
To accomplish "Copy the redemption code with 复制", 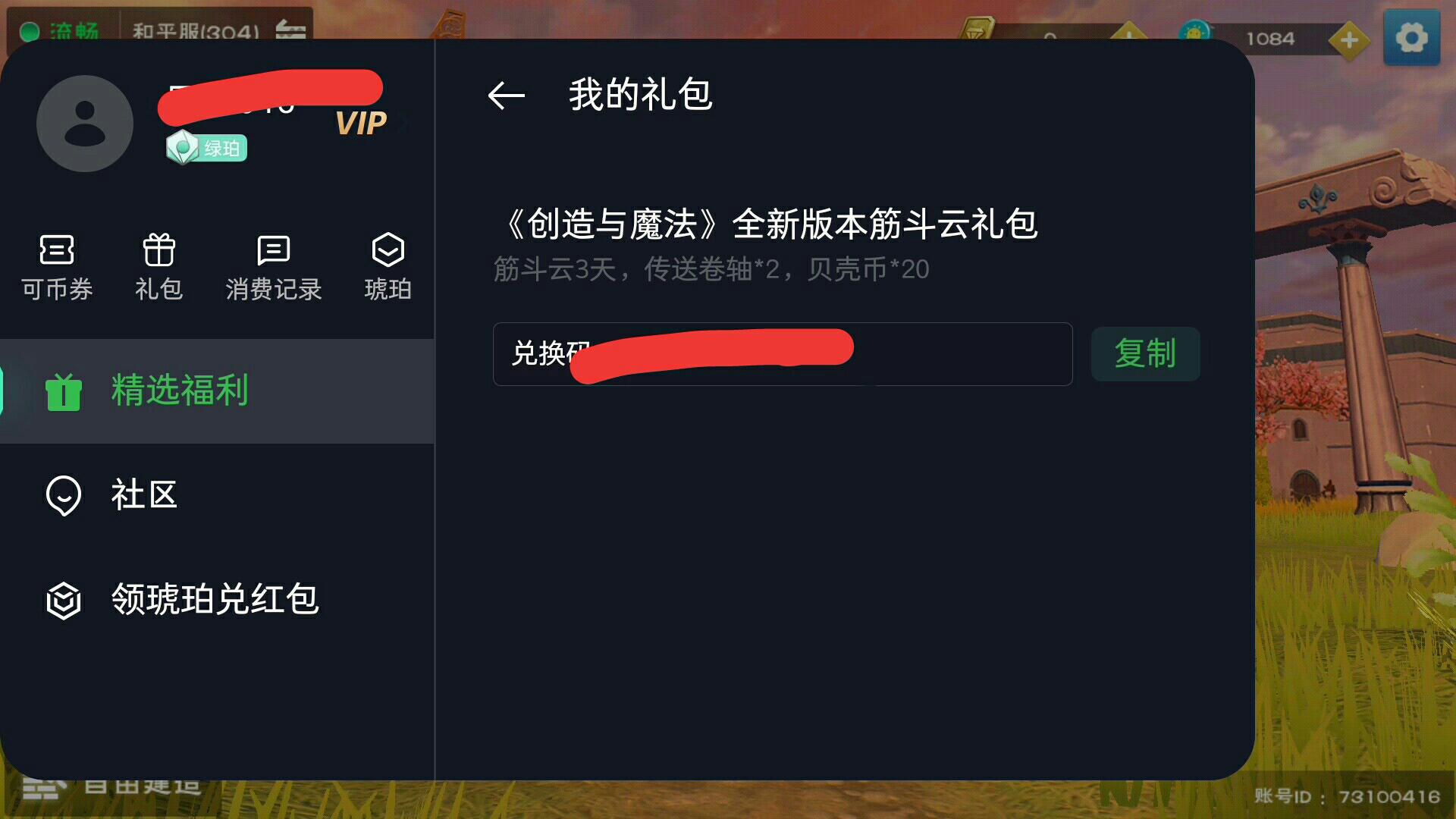I will (x=1145, y=353).
